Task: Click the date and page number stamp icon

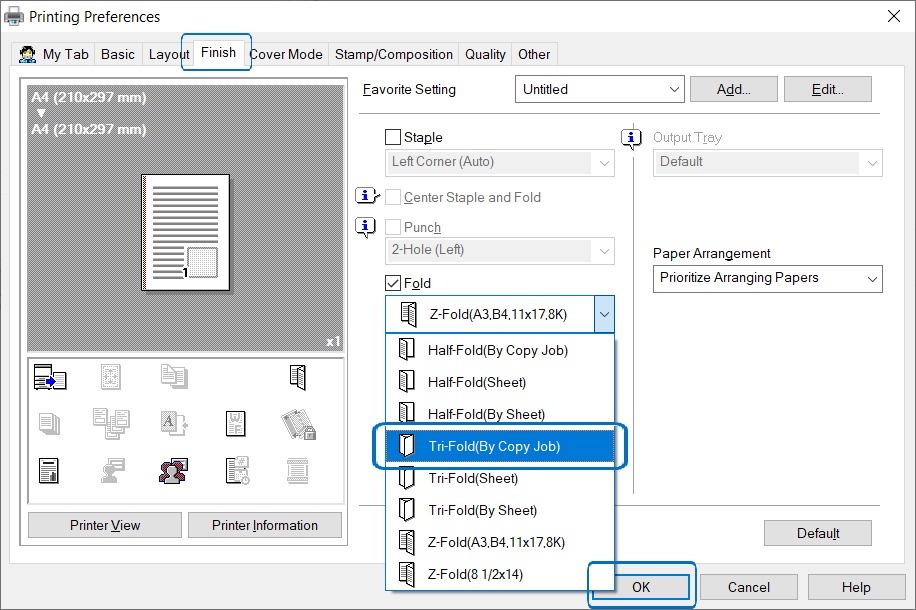Action: tap(237, 470)
